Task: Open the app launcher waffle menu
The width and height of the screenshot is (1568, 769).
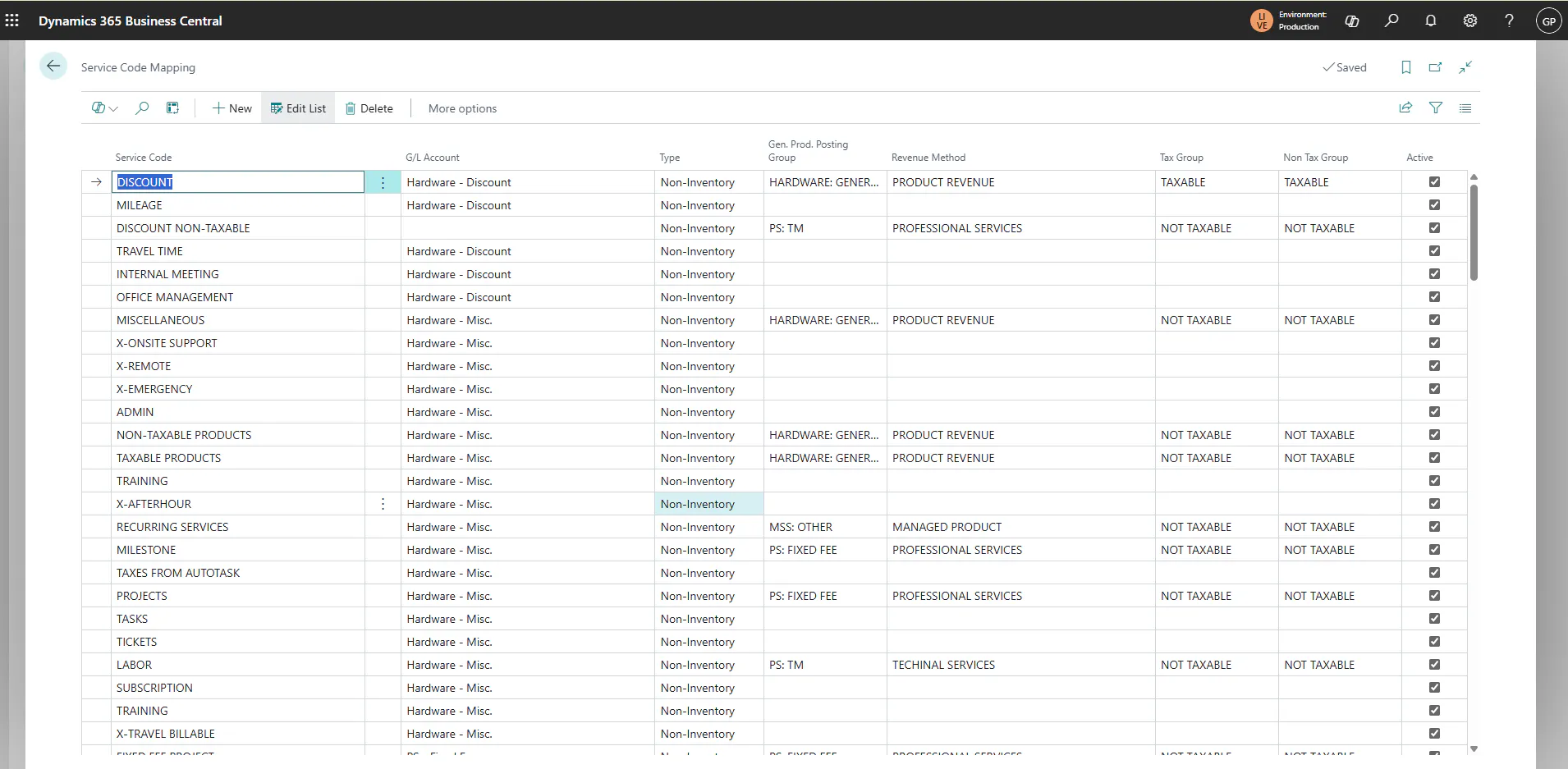Action: 12,21
